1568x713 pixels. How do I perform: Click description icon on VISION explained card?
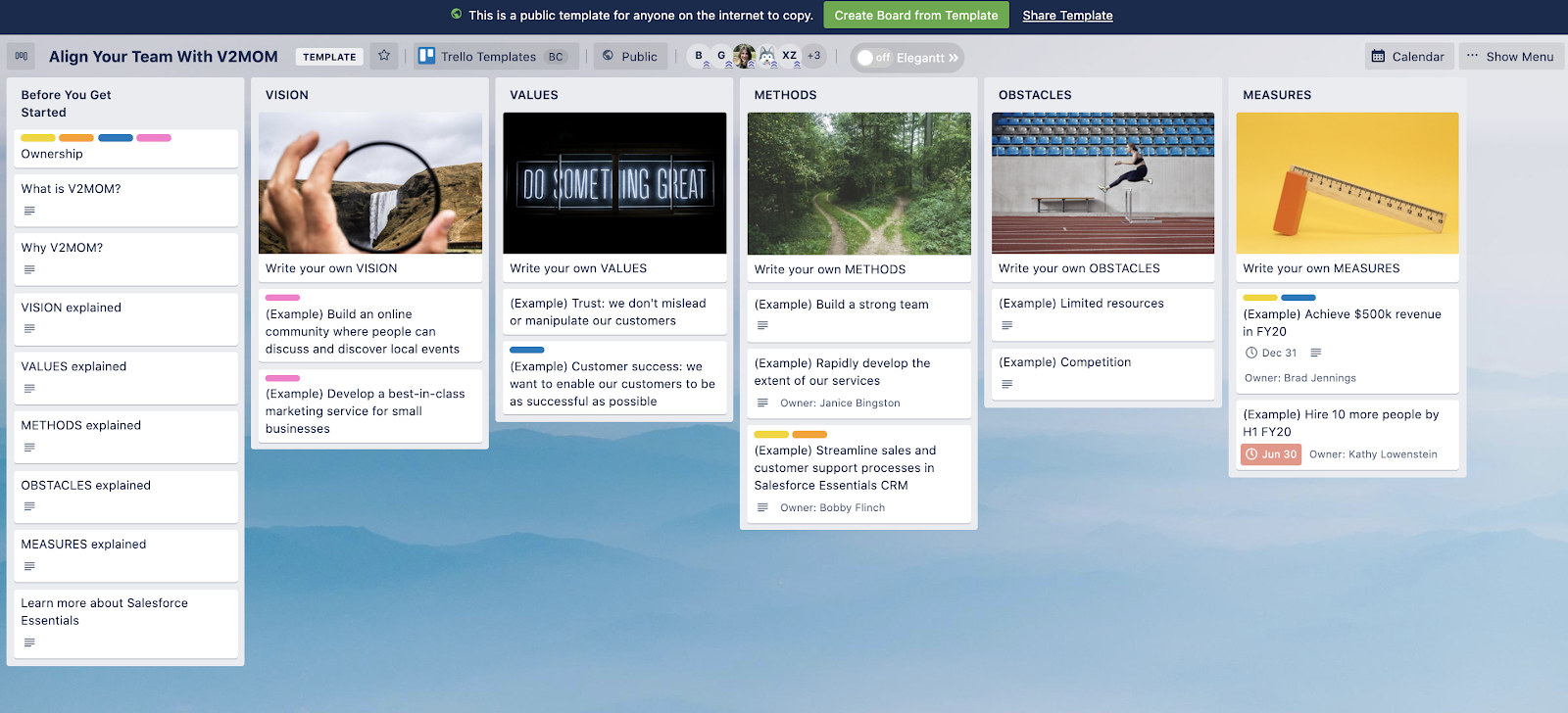coord(29,329)
